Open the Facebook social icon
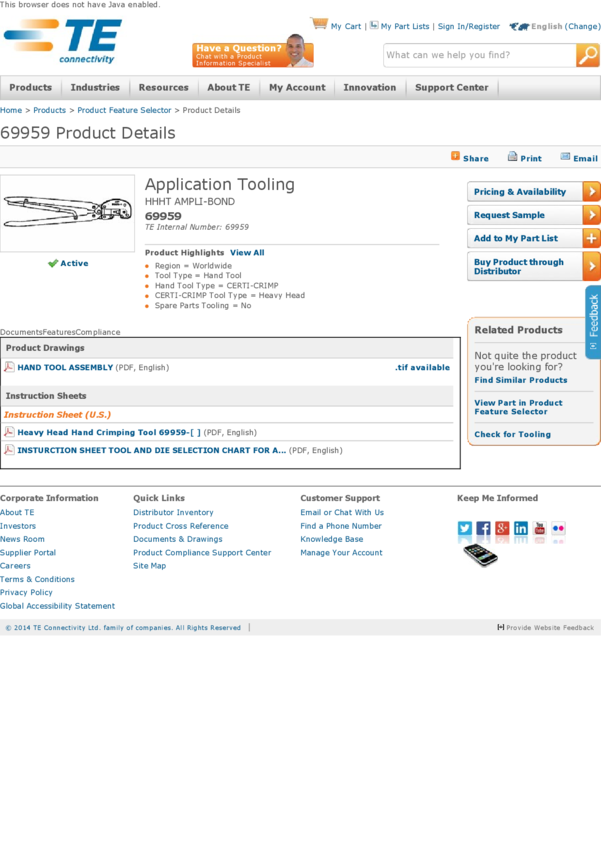This screenshot has width=601, height=850. coord(483,528)
